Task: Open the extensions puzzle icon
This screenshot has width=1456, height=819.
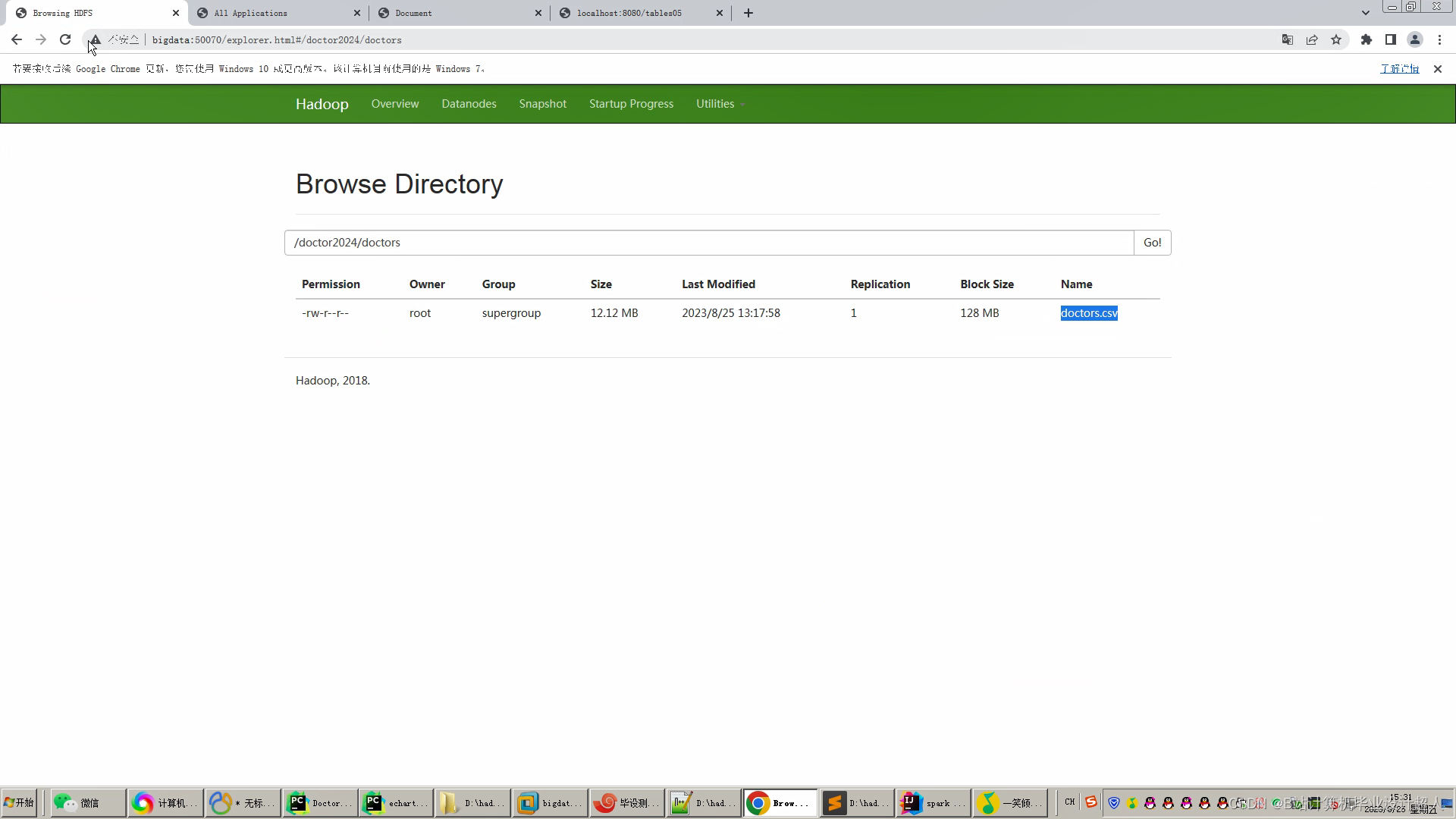Action: 1367,39
